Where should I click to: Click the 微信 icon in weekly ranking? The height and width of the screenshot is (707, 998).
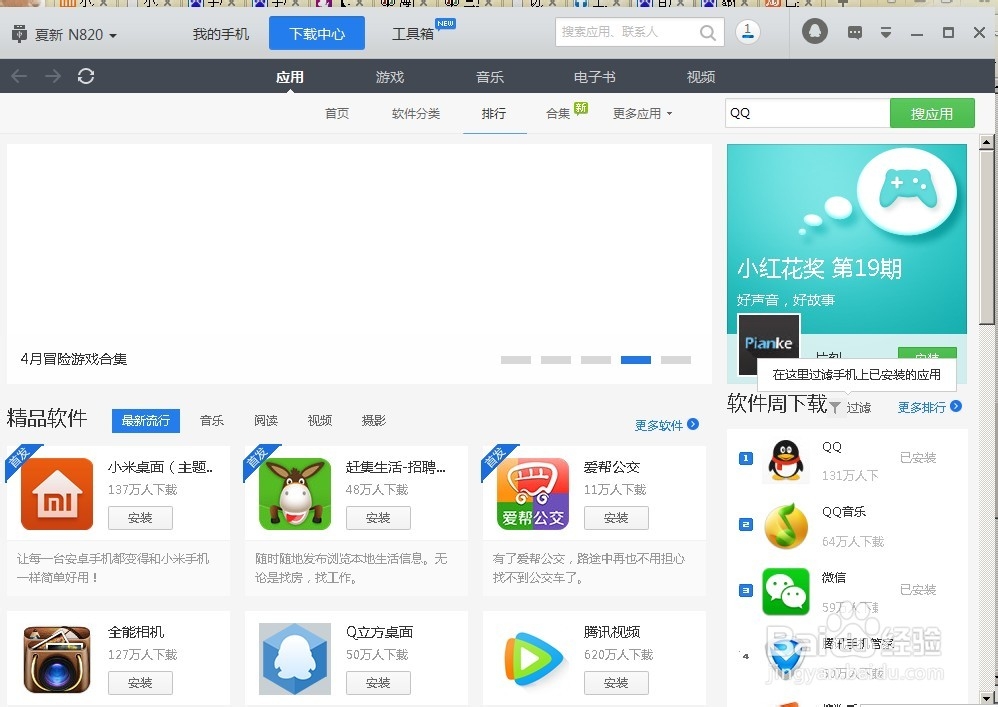pyautogui.click(x=786, y=592)
